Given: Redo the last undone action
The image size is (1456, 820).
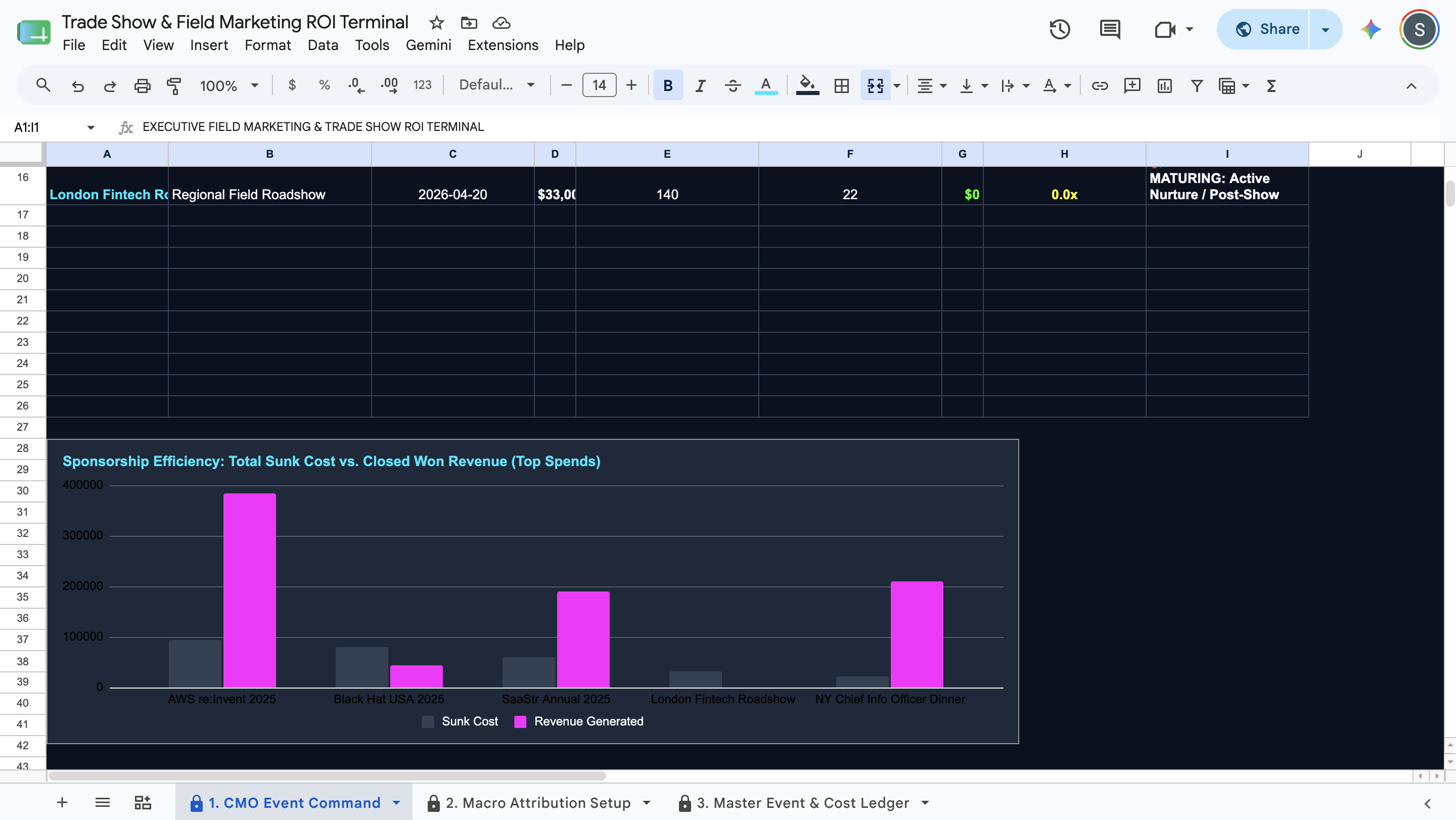Looking at the screenshot, I should (x=110, y=85).
